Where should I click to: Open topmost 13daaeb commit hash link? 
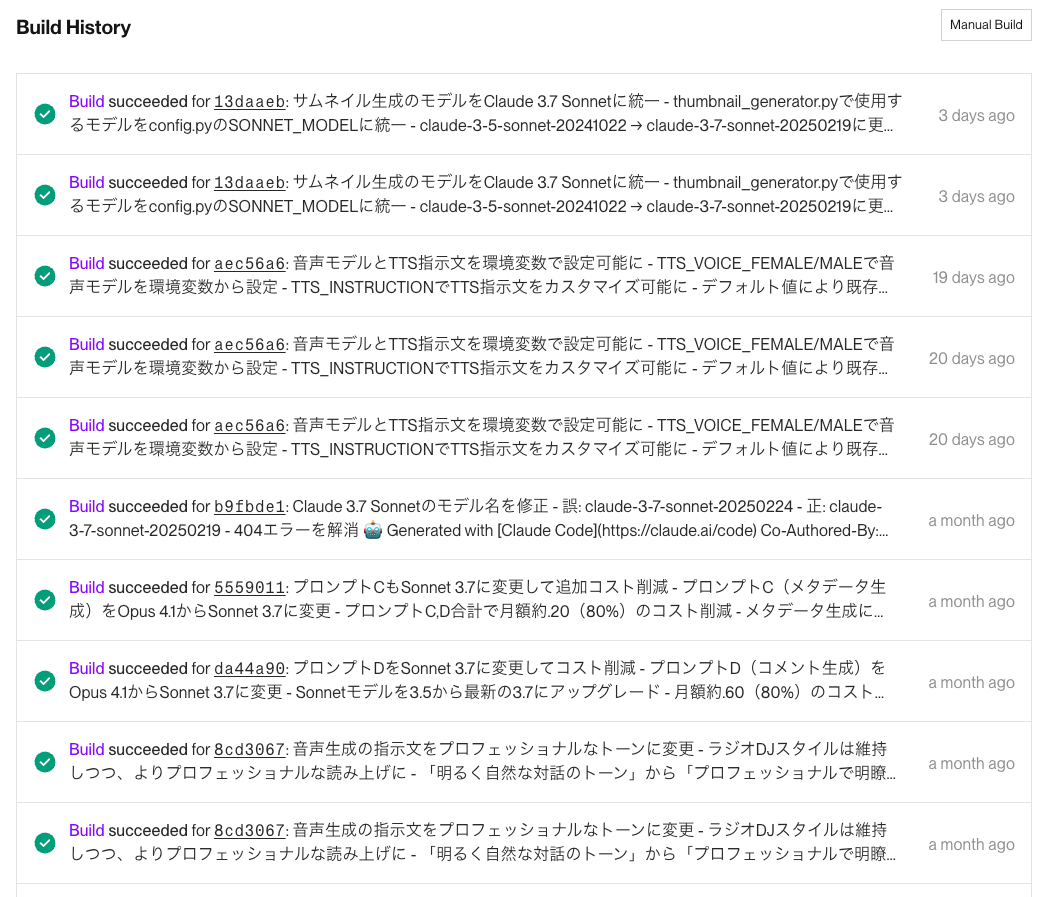[249, 102]
